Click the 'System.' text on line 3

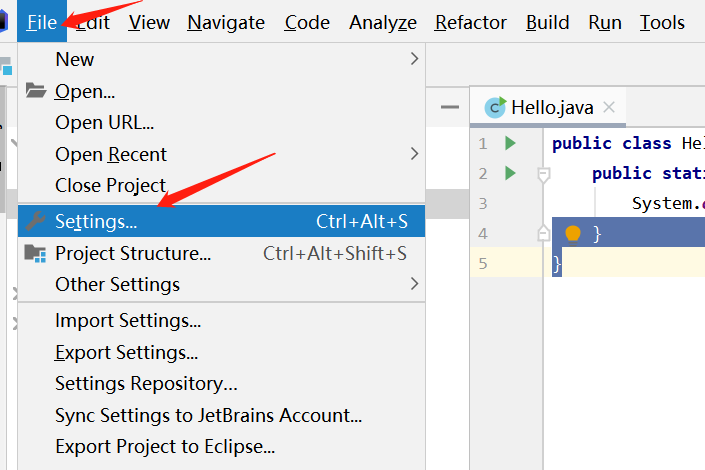[x=666, y=203]
